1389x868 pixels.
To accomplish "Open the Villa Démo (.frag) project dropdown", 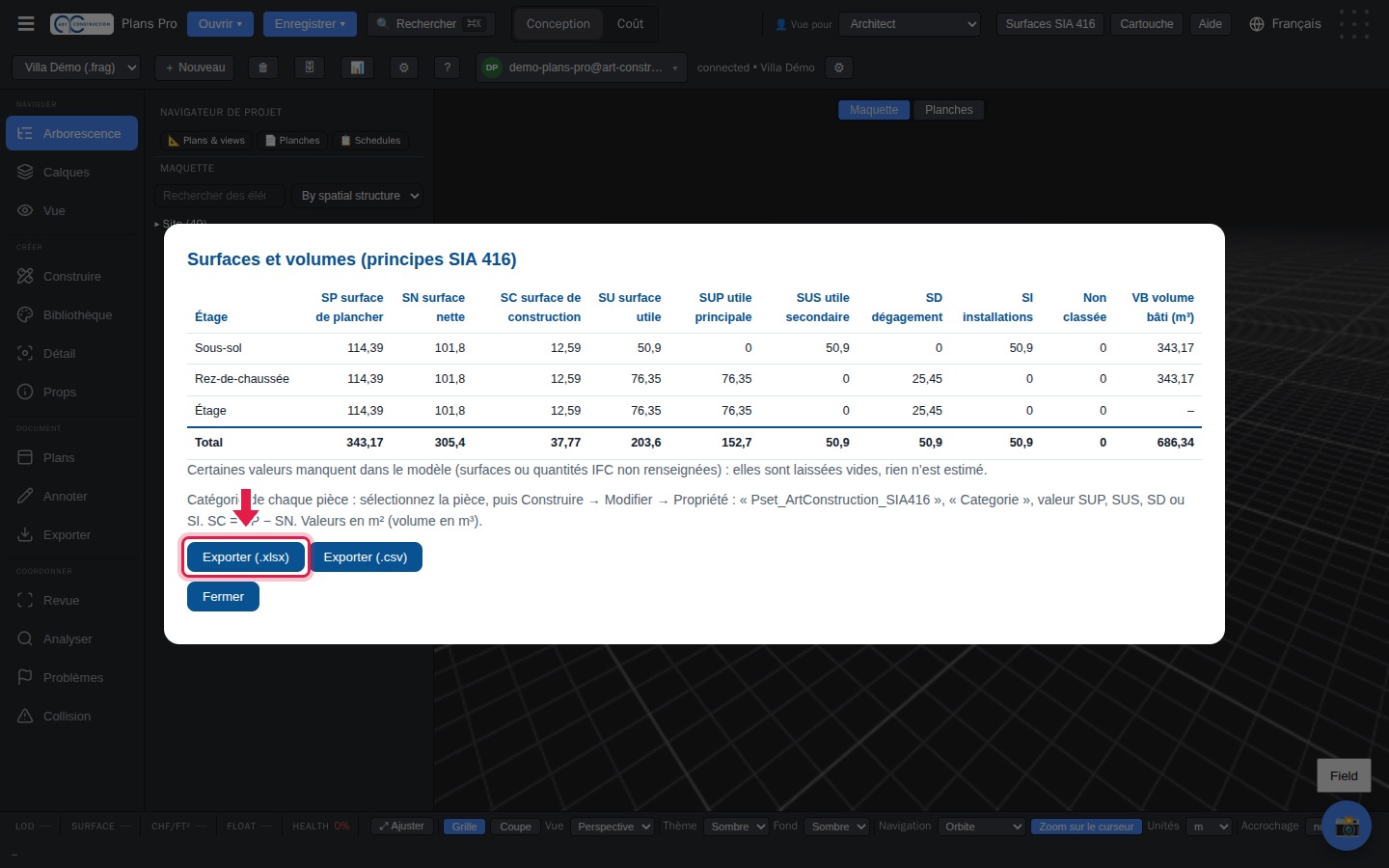I will click(76, 68).
